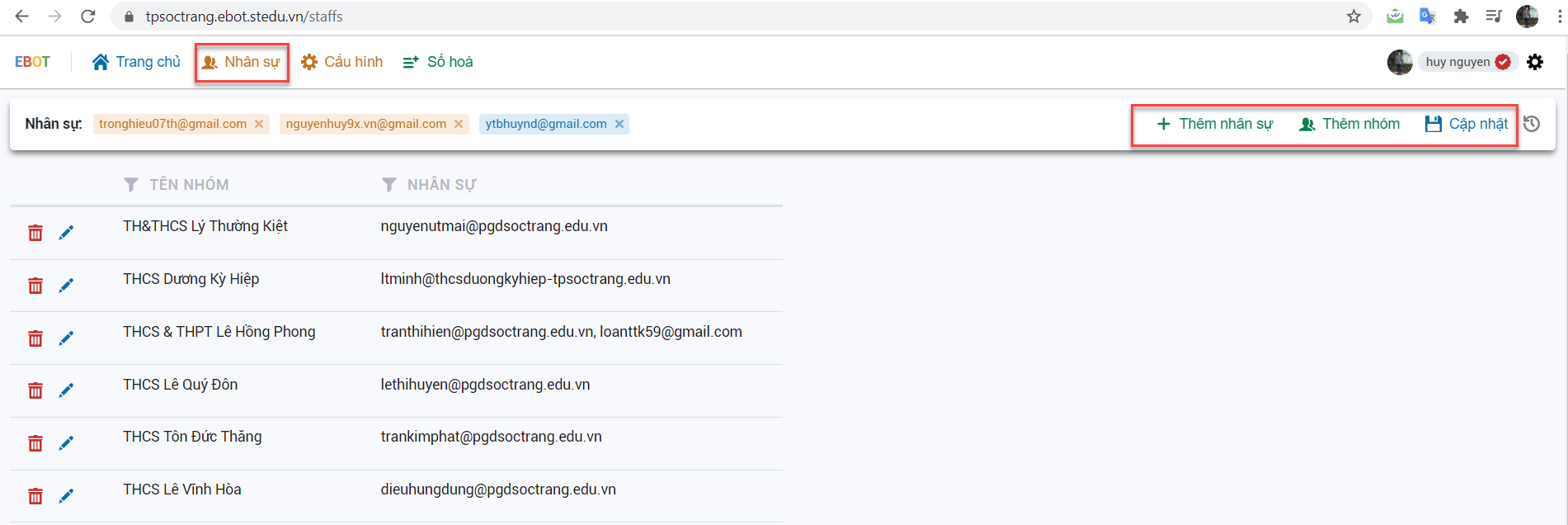The image size is (1568, 525).
Task: Open the Trang chủ menu
Action: [x=136, y=62]
